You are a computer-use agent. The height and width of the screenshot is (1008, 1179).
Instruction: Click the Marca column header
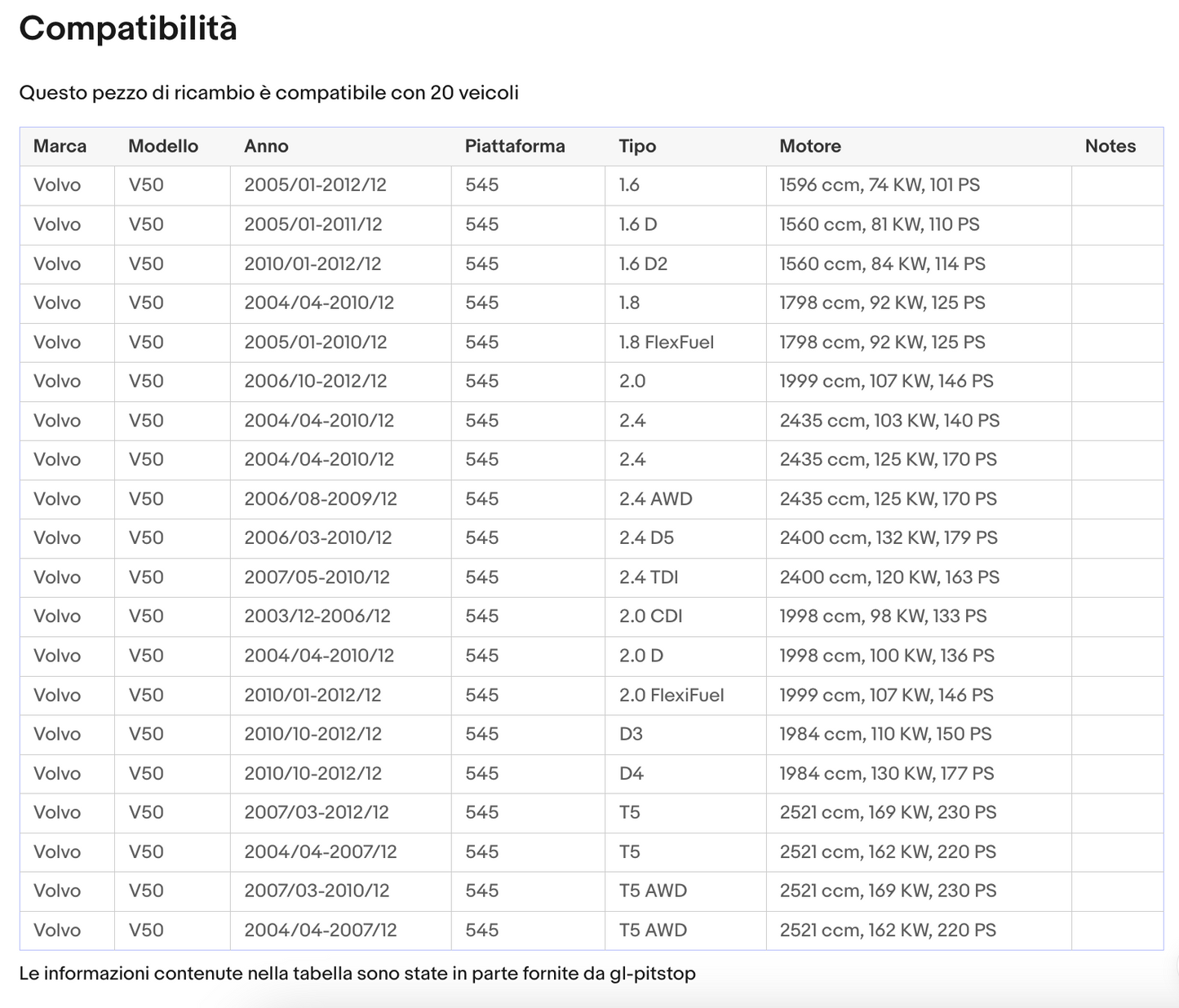click(60, 146)
